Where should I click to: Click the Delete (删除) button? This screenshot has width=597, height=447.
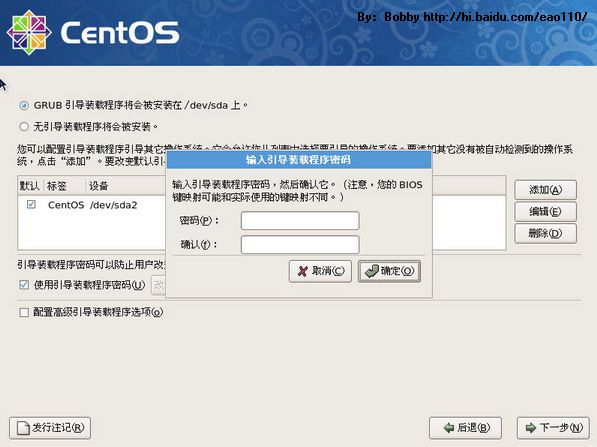pos(545,233)
